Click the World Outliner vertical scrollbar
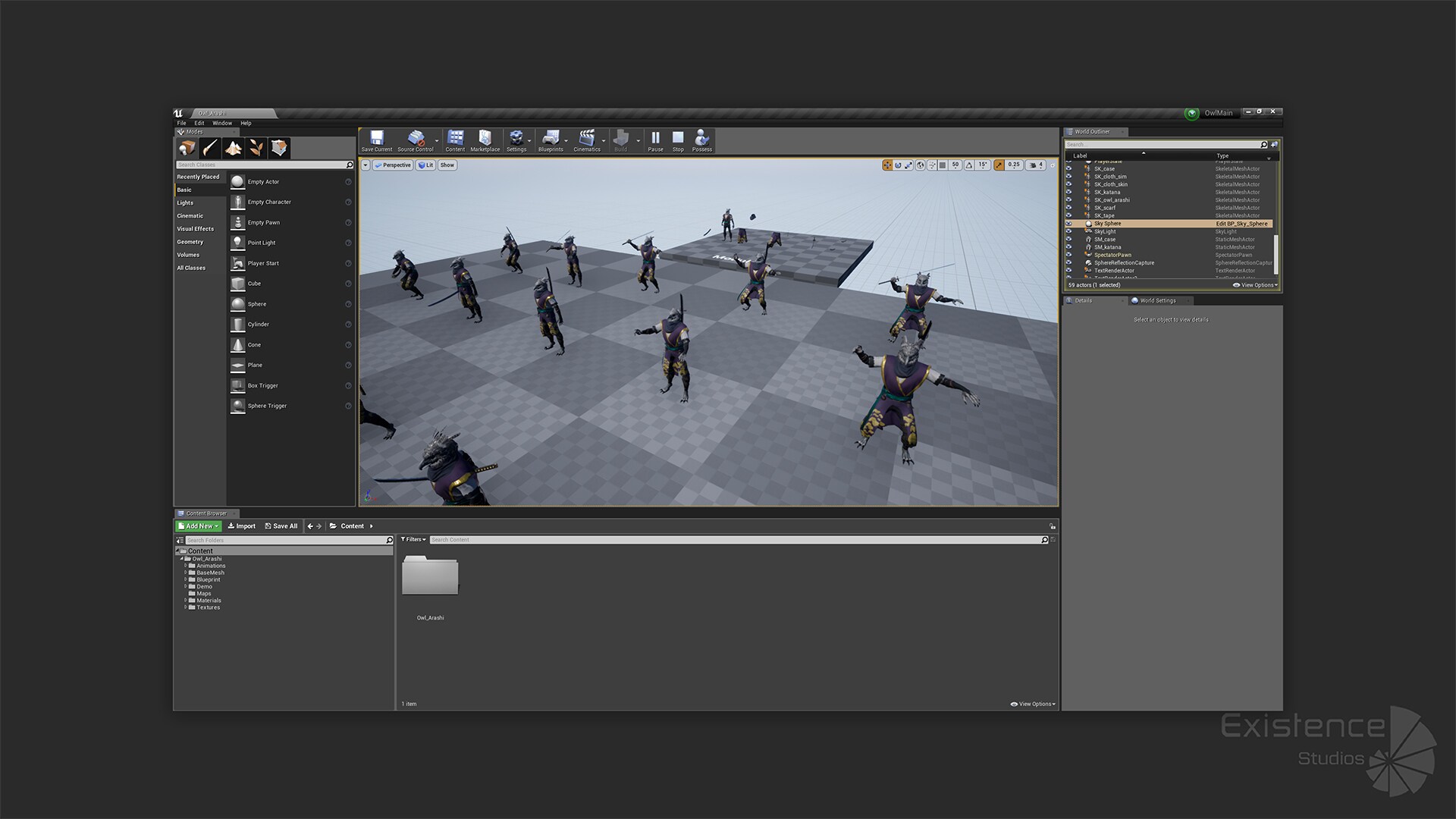This screenshot has width=1456, height=819. point(1276,254)
